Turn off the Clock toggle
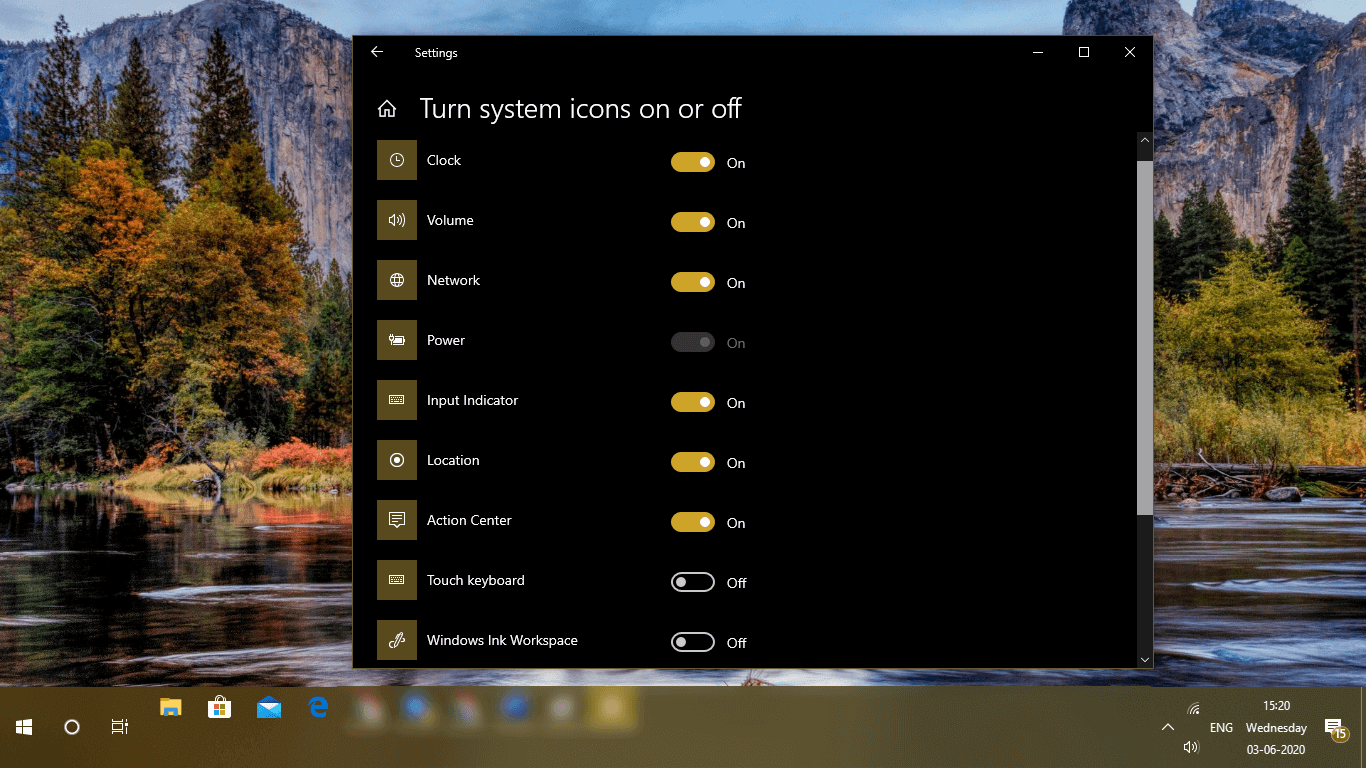 692,162
